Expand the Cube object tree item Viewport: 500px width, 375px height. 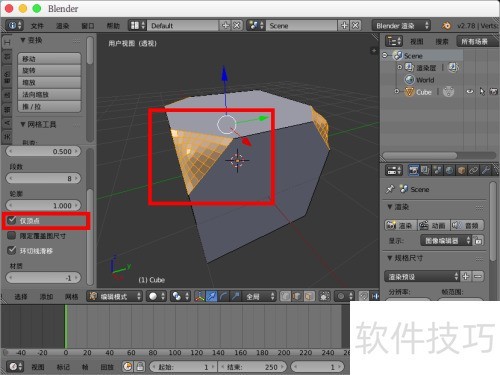click(x=397, y=91)
